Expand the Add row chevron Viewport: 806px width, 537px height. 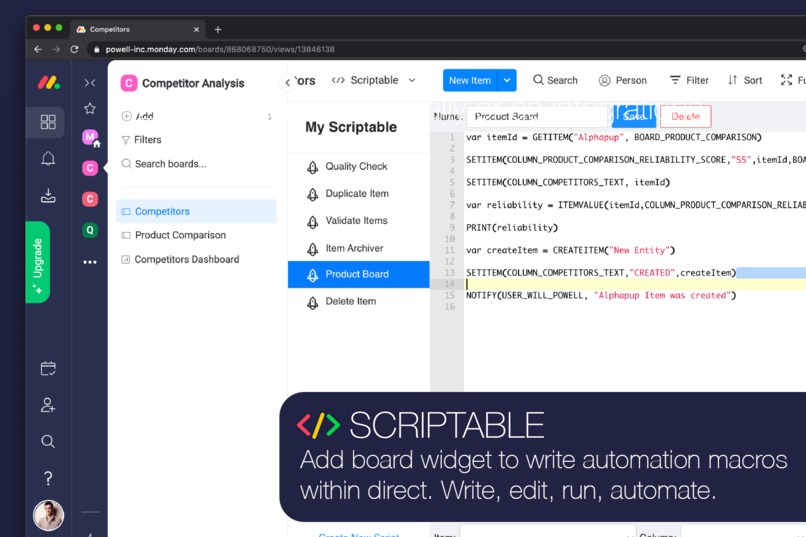coord(270,117)
